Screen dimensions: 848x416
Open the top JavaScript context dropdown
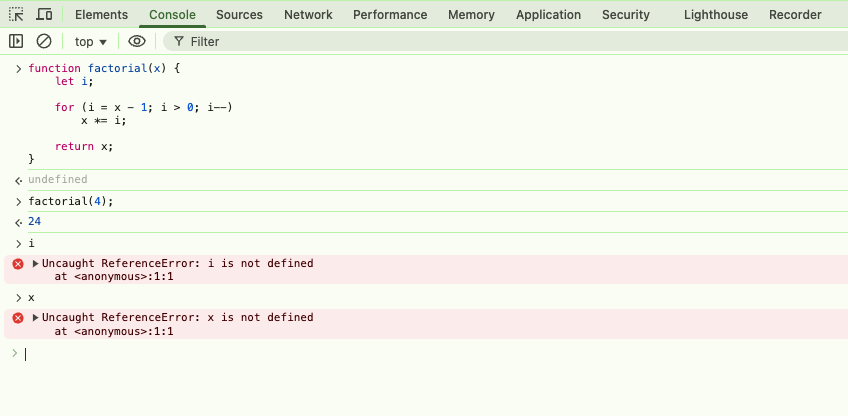click(x=90, y=41)
